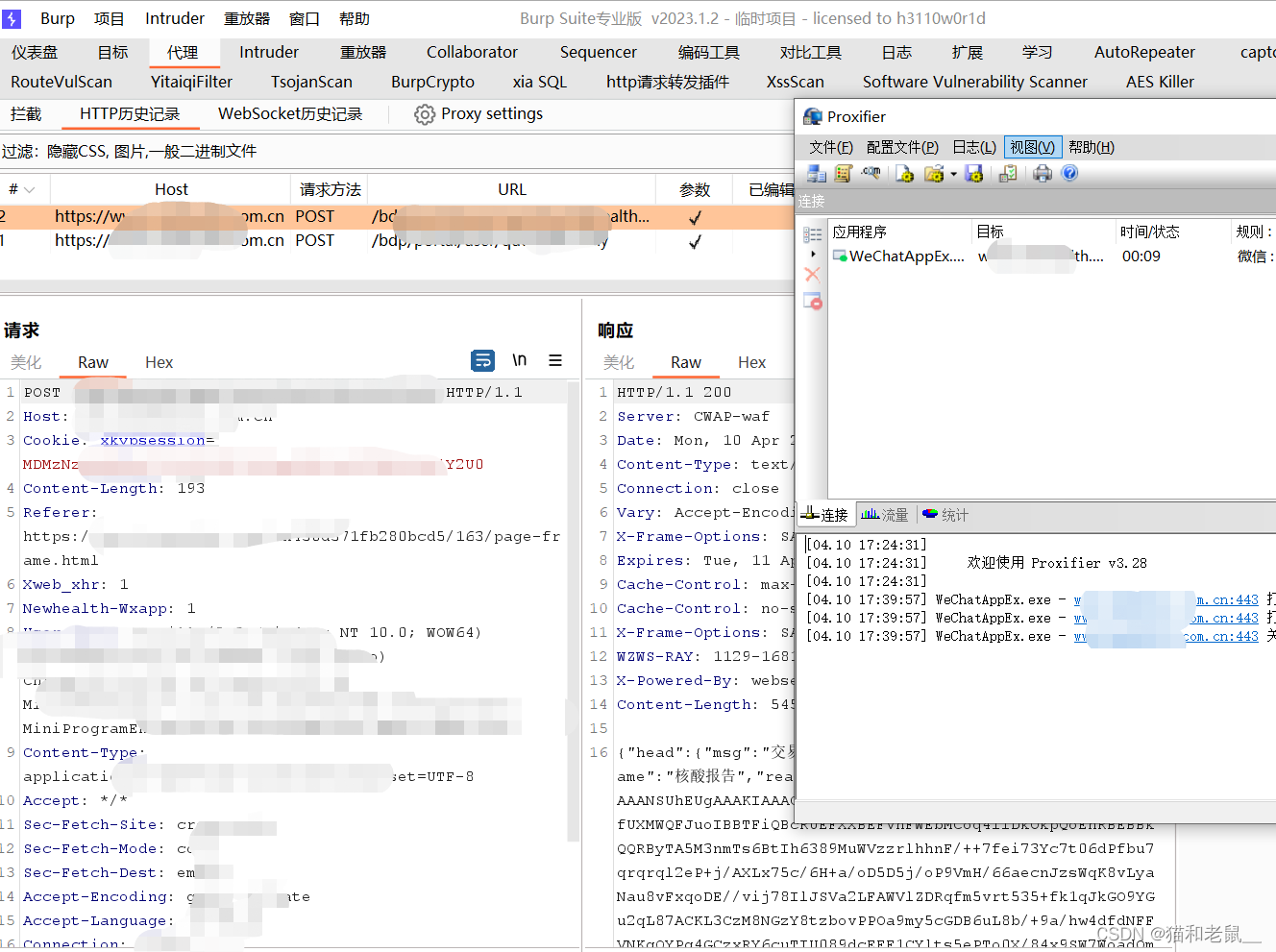Open the 项目 menu
The width and height of the screenshot is (1276, 952).
click(x=110, y=18)
